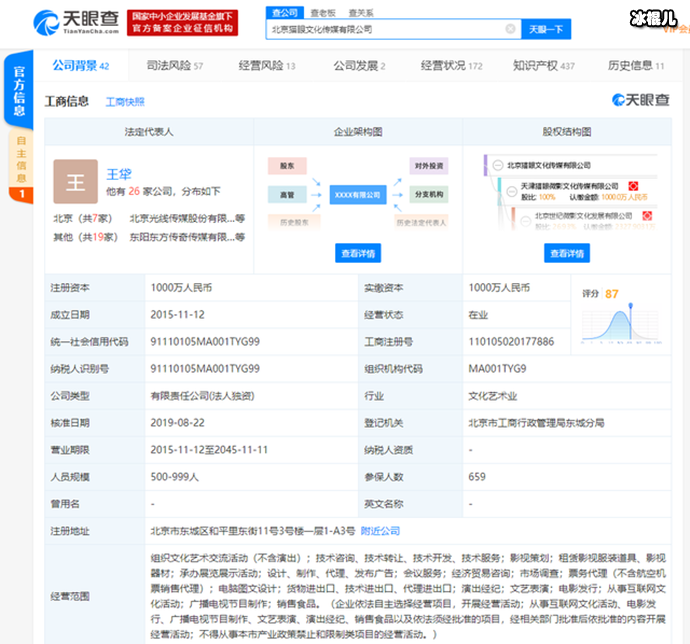Viewport: 690px width, 644px height.
Task: Open the 公司发展 2 tab
Action: (x=359, y=66)
